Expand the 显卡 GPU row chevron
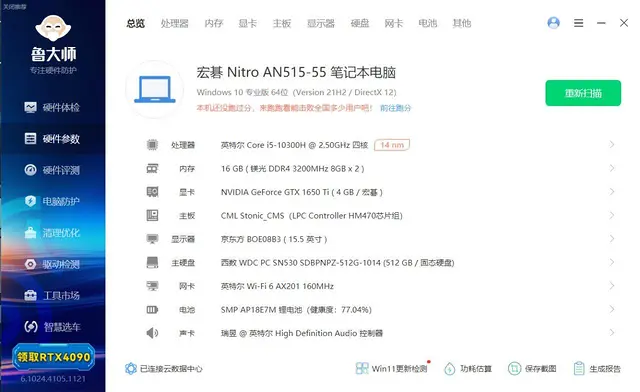 point(611,192)
